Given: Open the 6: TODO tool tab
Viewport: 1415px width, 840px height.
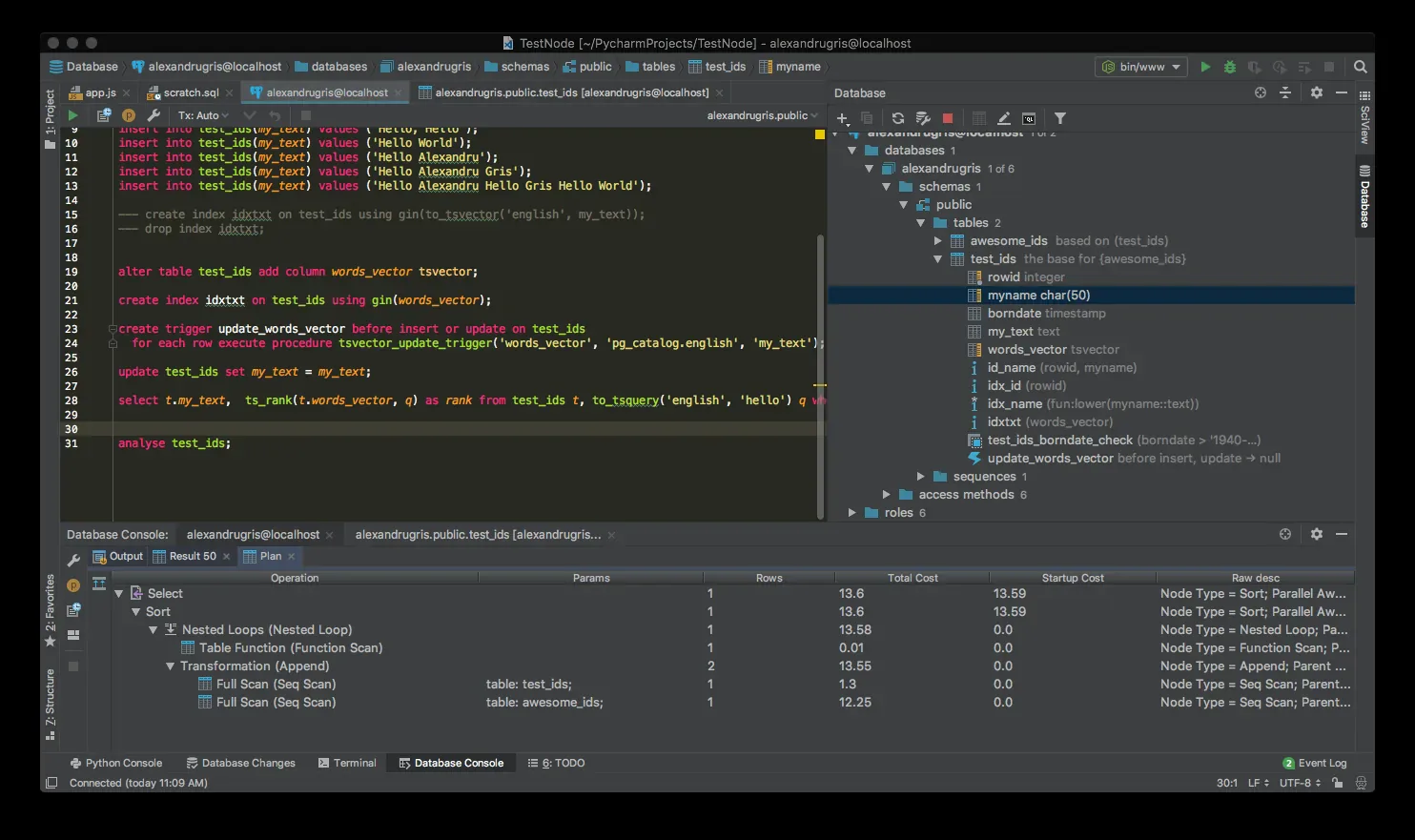Looking at the screenshot, I should pos(557,763).
